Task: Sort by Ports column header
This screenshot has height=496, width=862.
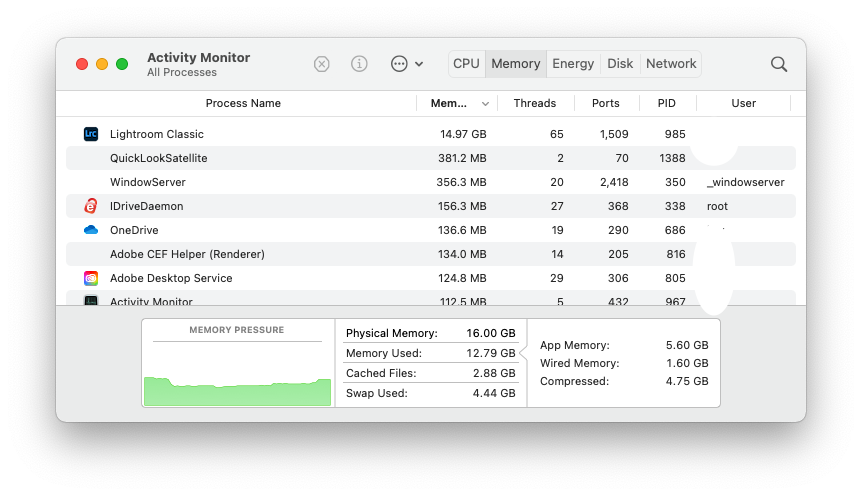Action: pos(605,103)
